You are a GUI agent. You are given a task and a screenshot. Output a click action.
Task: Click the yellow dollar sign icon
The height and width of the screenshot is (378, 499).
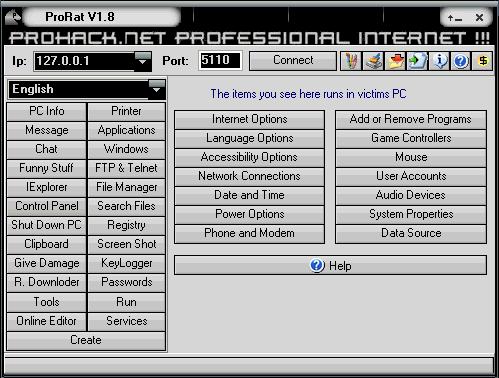(x=482, y=61)
